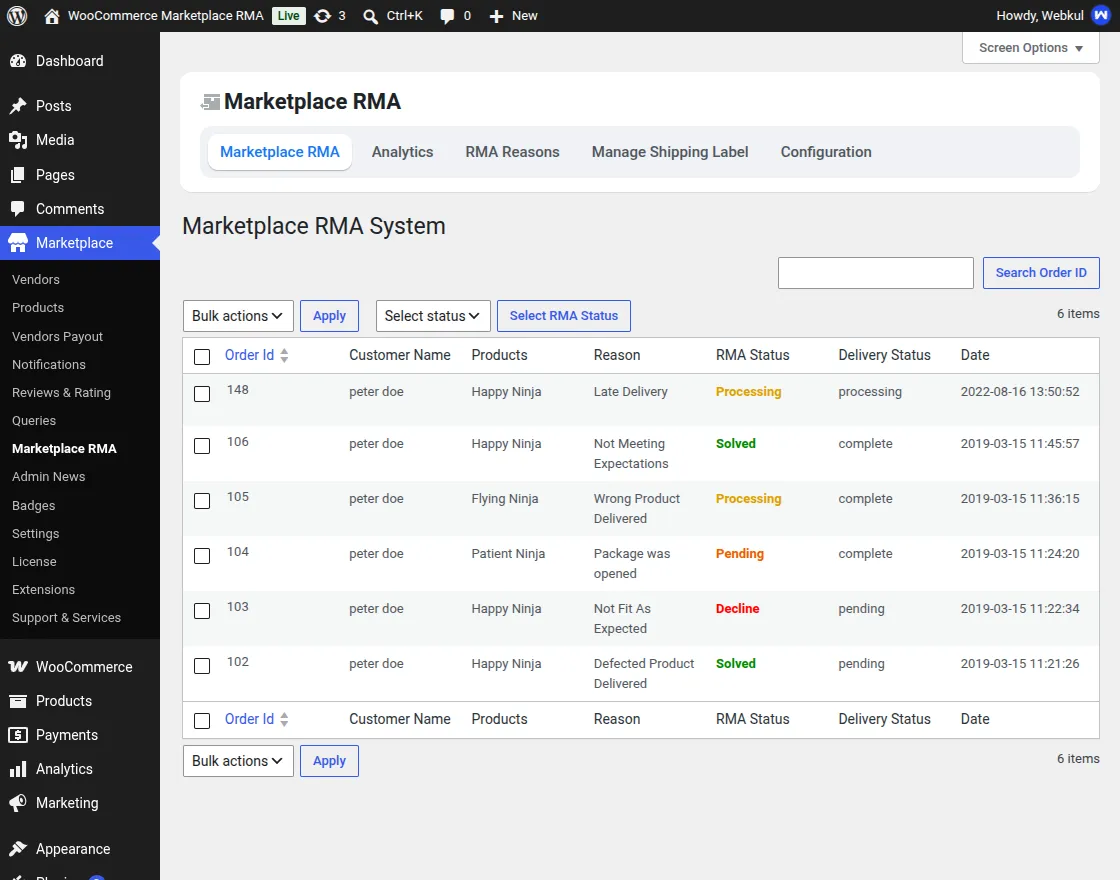Open Vendors Payout submenu item
This screenshot has width=1120, height=880.
57,336
